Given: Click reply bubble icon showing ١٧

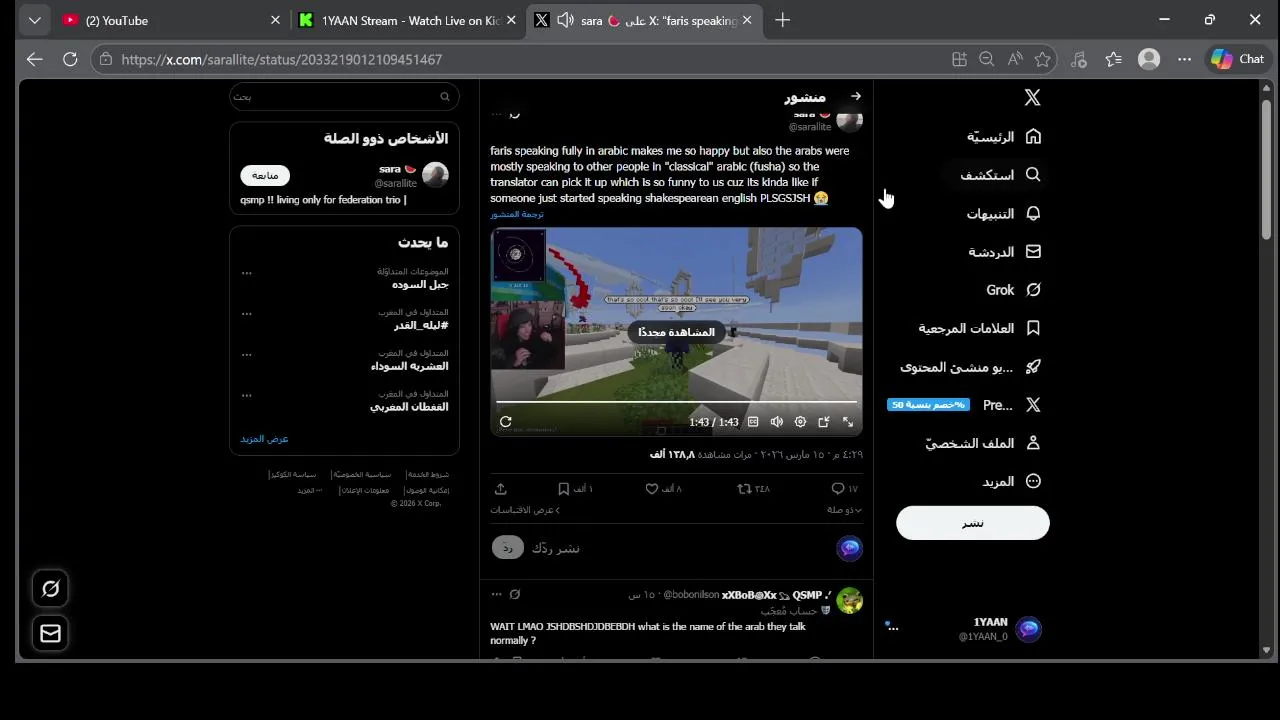Looking at the screenshot, I should point(838,489).
